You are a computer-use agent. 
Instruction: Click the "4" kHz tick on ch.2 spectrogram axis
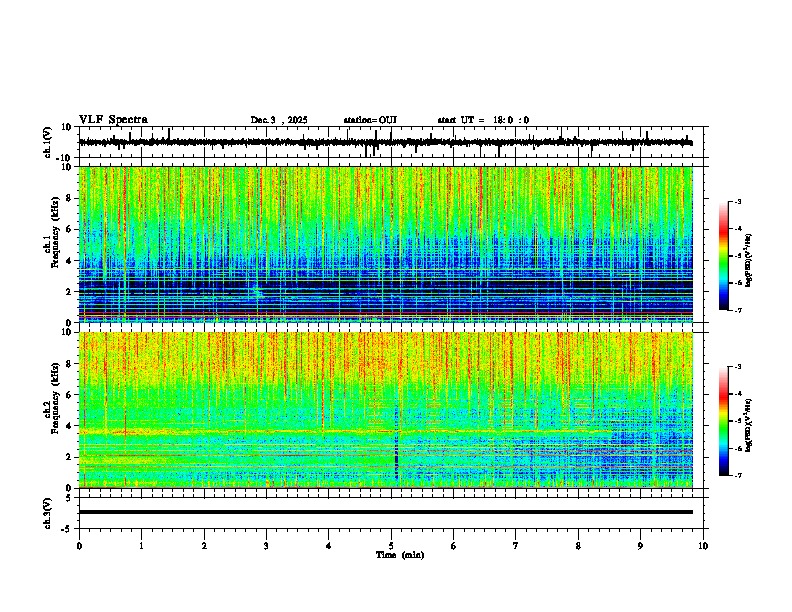(69, 426)
